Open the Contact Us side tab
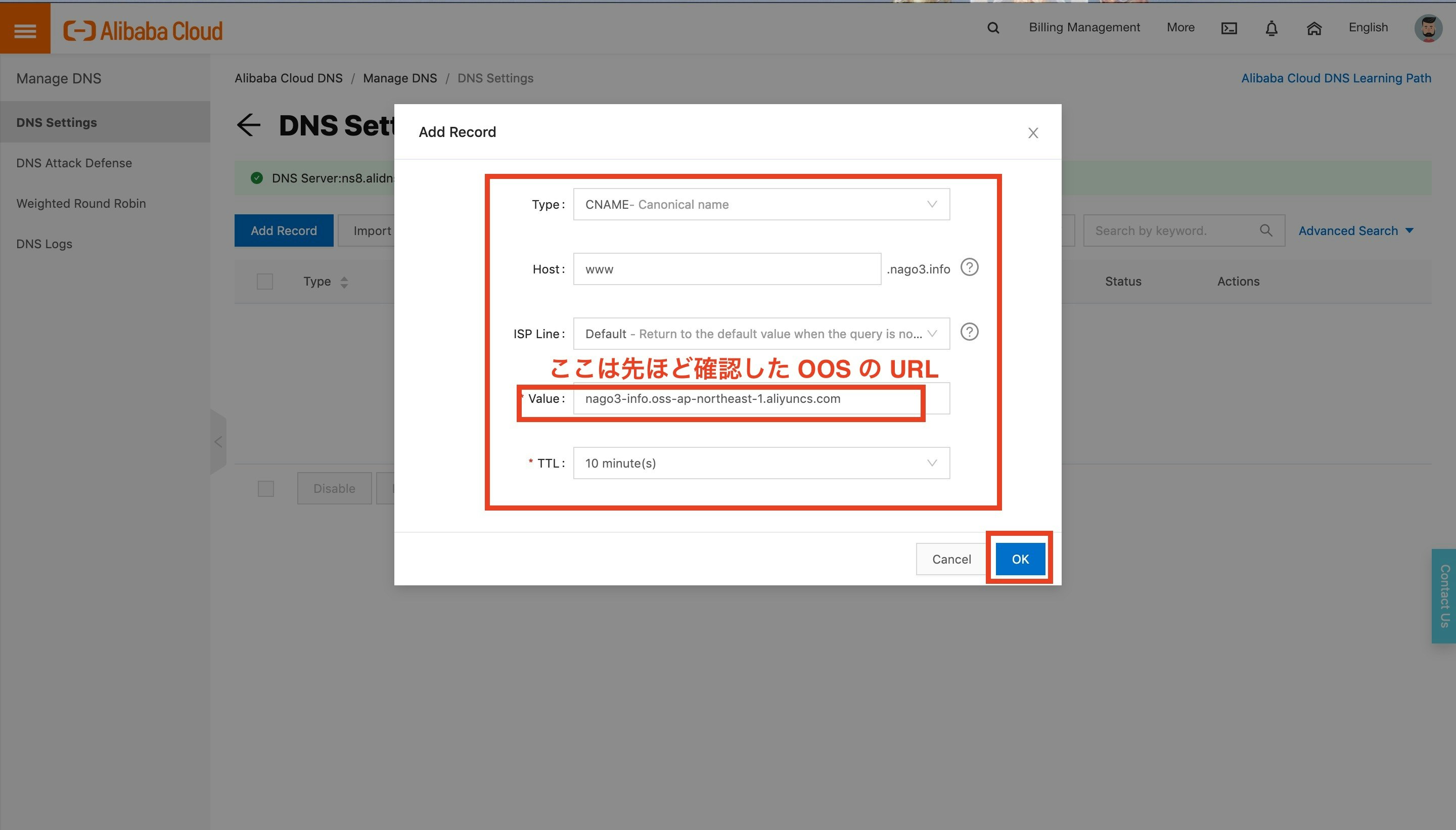1456x830 pixels. 1443,595
